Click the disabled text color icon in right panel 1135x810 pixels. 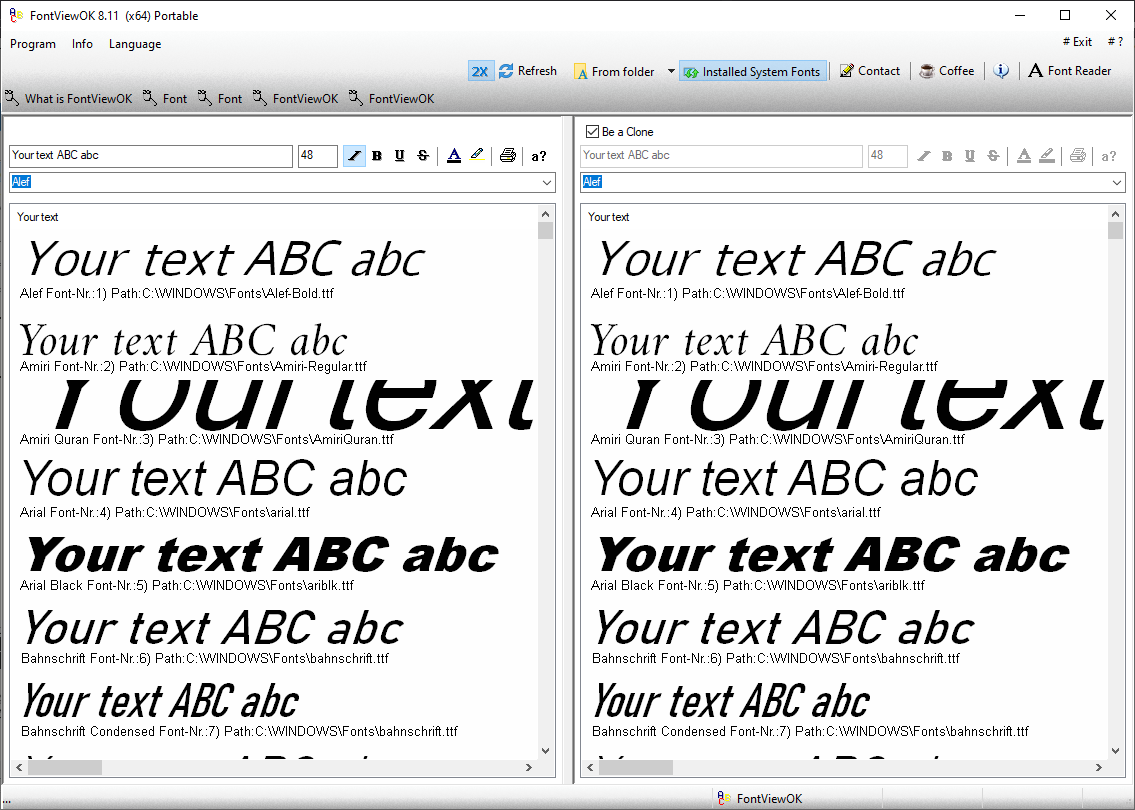[1024, 156]
